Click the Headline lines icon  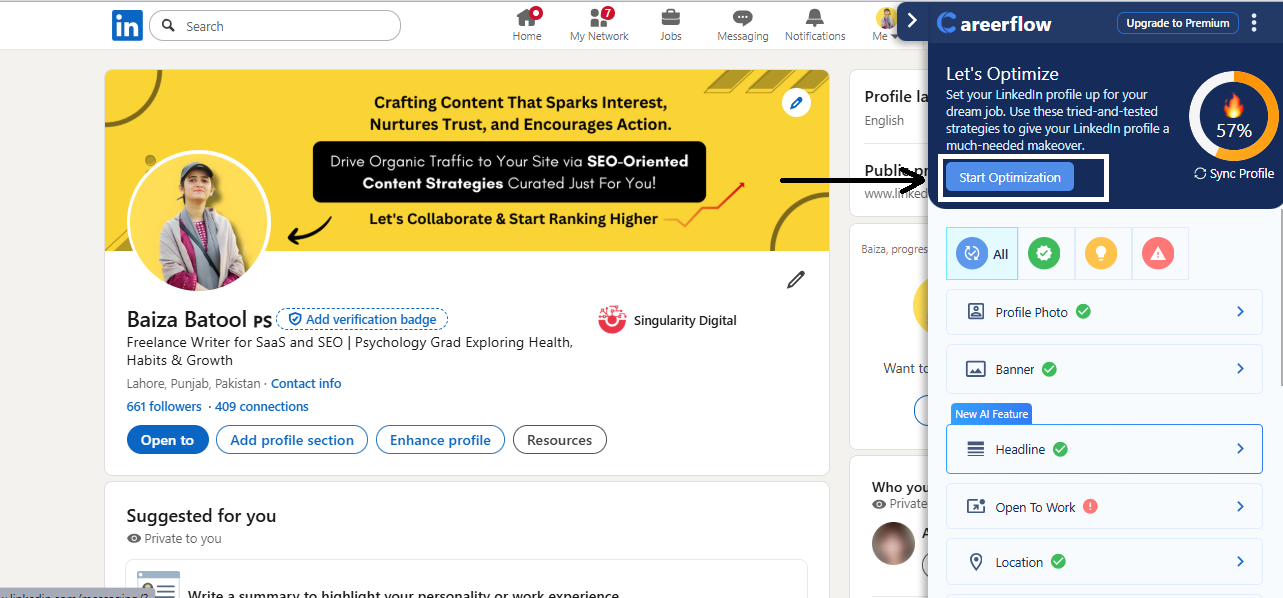click(x=976, y=449)
